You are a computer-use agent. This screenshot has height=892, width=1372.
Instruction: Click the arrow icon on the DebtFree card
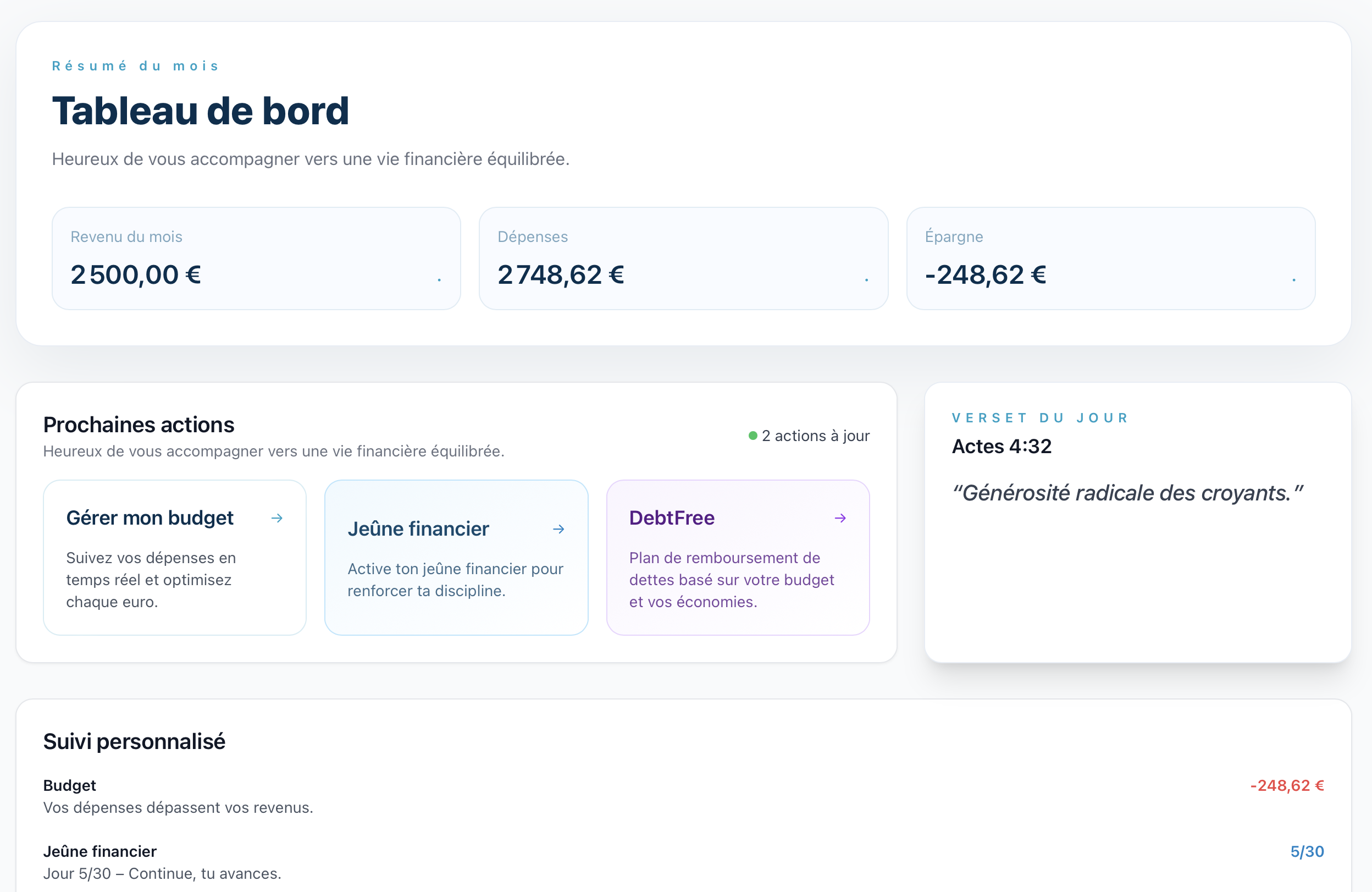coord(840,519)
